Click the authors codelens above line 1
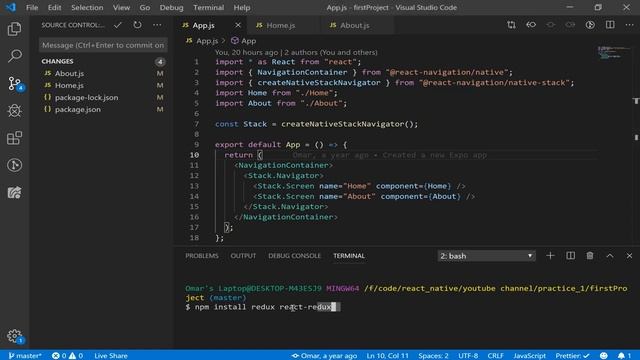This screenshot has width=640, height=360. click(296, 52)
